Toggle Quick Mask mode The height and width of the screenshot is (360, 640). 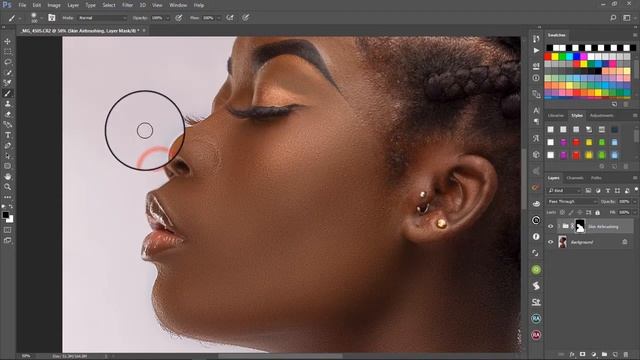[x=7, y=230]
